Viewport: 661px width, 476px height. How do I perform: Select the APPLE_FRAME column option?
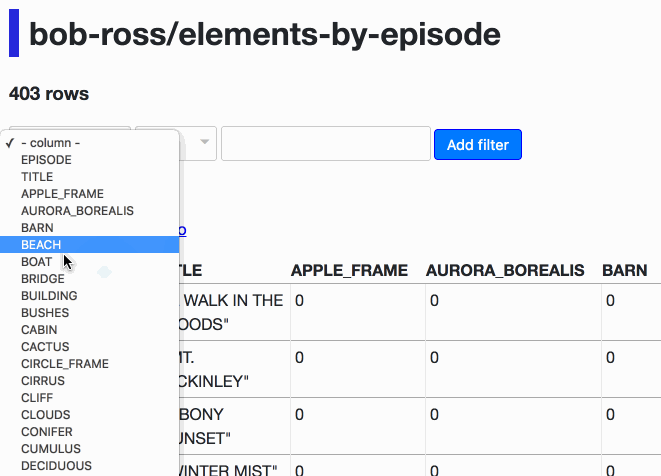coord(89,194)
